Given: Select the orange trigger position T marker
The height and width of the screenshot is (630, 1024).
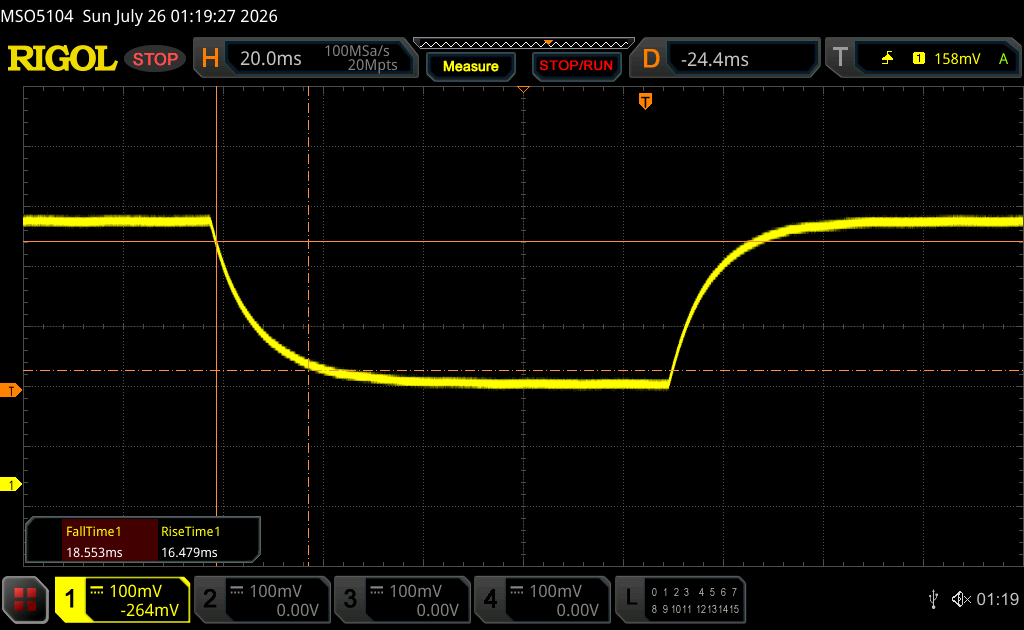Looking at the screenshot, I should coord(645,101).
